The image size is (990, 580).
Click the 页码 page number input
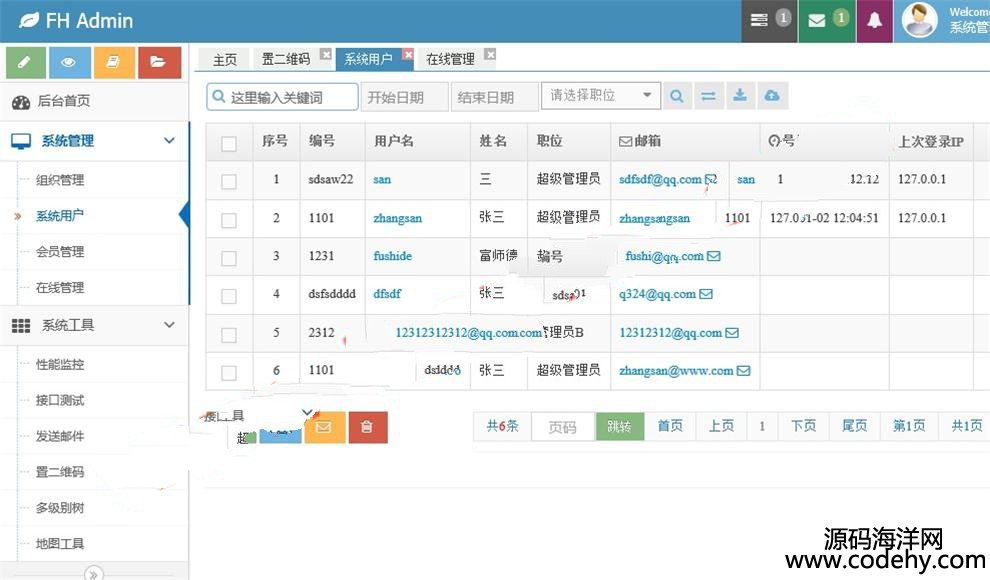(x=563, y=427)
